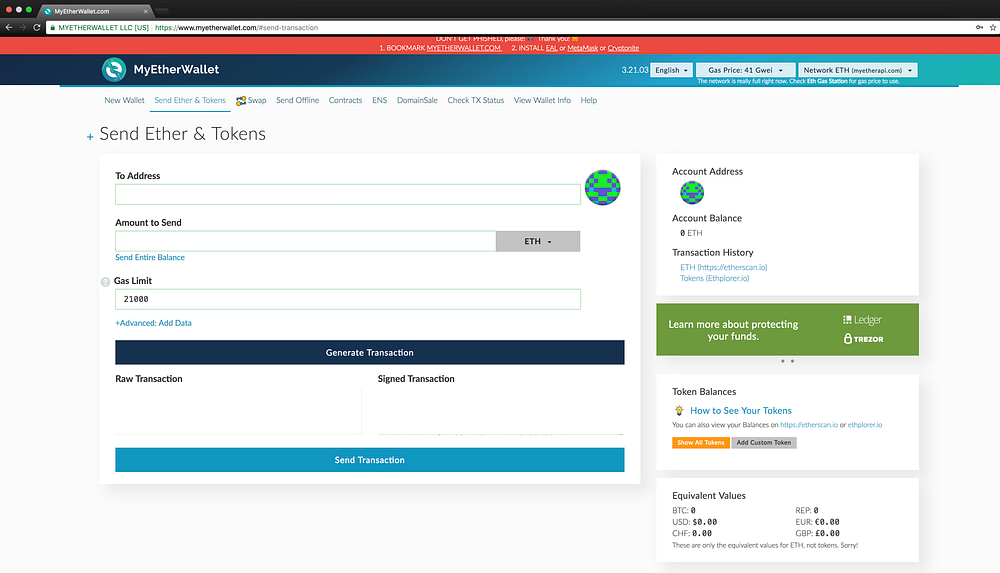1000x573 pixels.
Task: Select the Send Ether & Tokens tab
Action: (x=190, y=100)
